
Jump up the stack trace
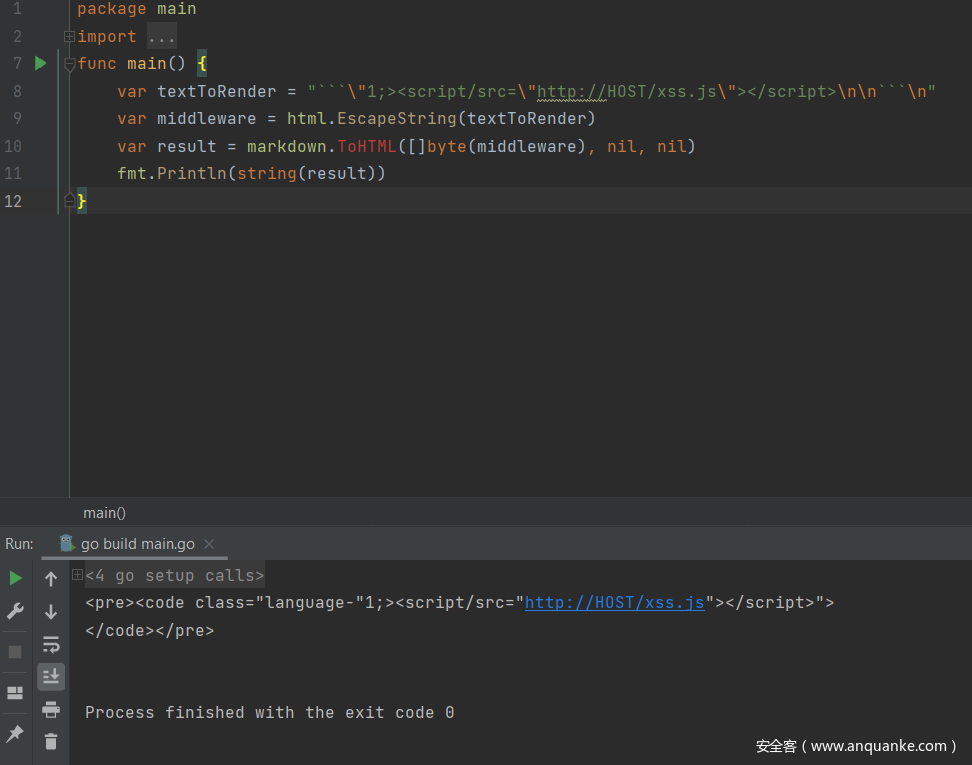51,578
